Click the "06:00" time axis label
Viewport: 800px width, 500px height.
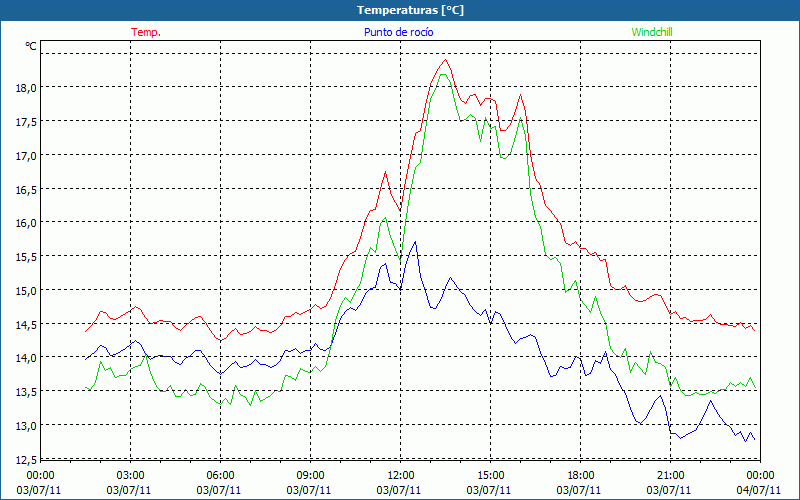pos(220,476)
